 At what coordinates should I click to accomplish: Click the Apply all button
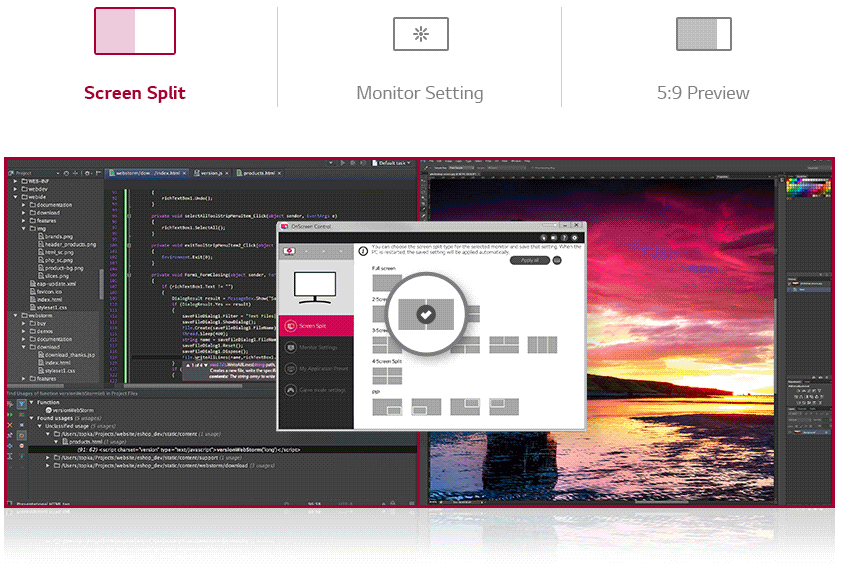coord(530,261)
